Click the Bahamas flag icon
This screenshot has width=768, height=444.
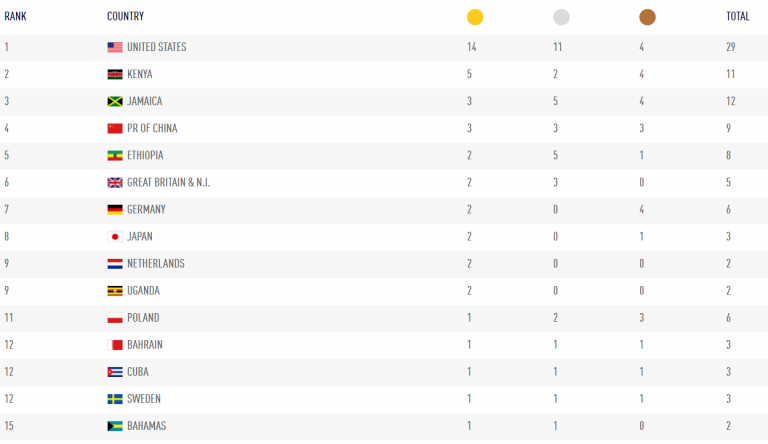115,426
